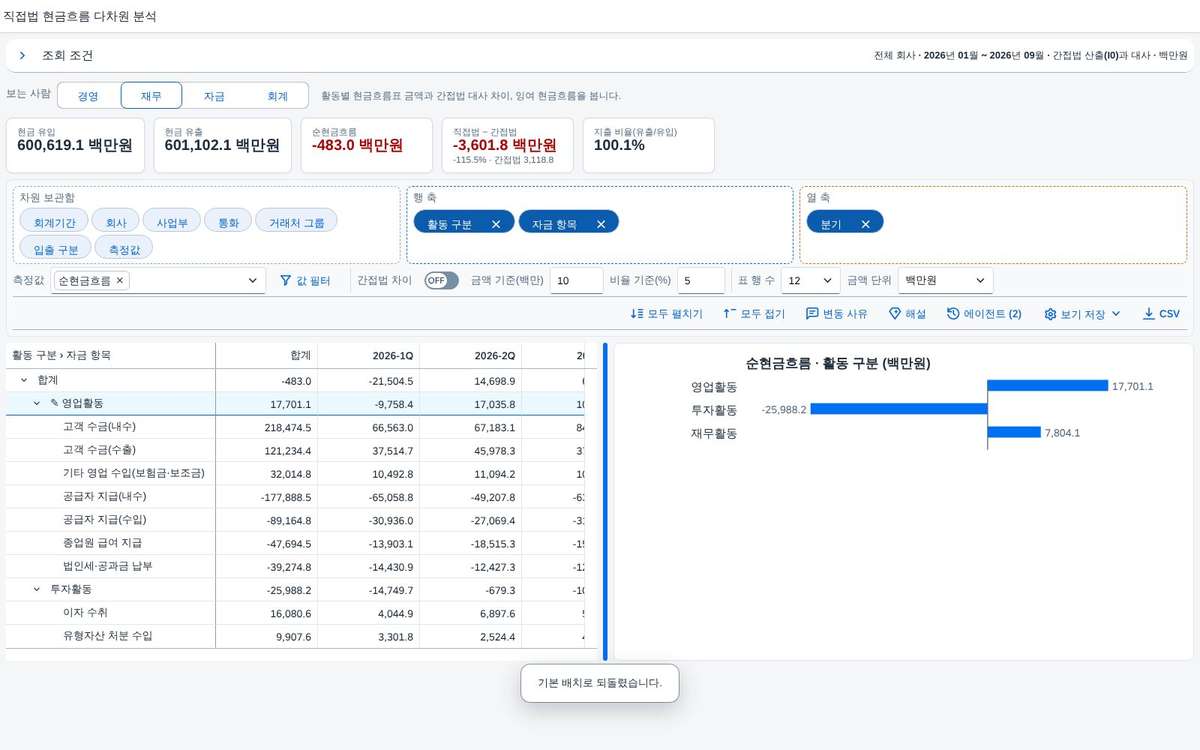Select the 공급자 지급(수입) row label

point(104,519)
